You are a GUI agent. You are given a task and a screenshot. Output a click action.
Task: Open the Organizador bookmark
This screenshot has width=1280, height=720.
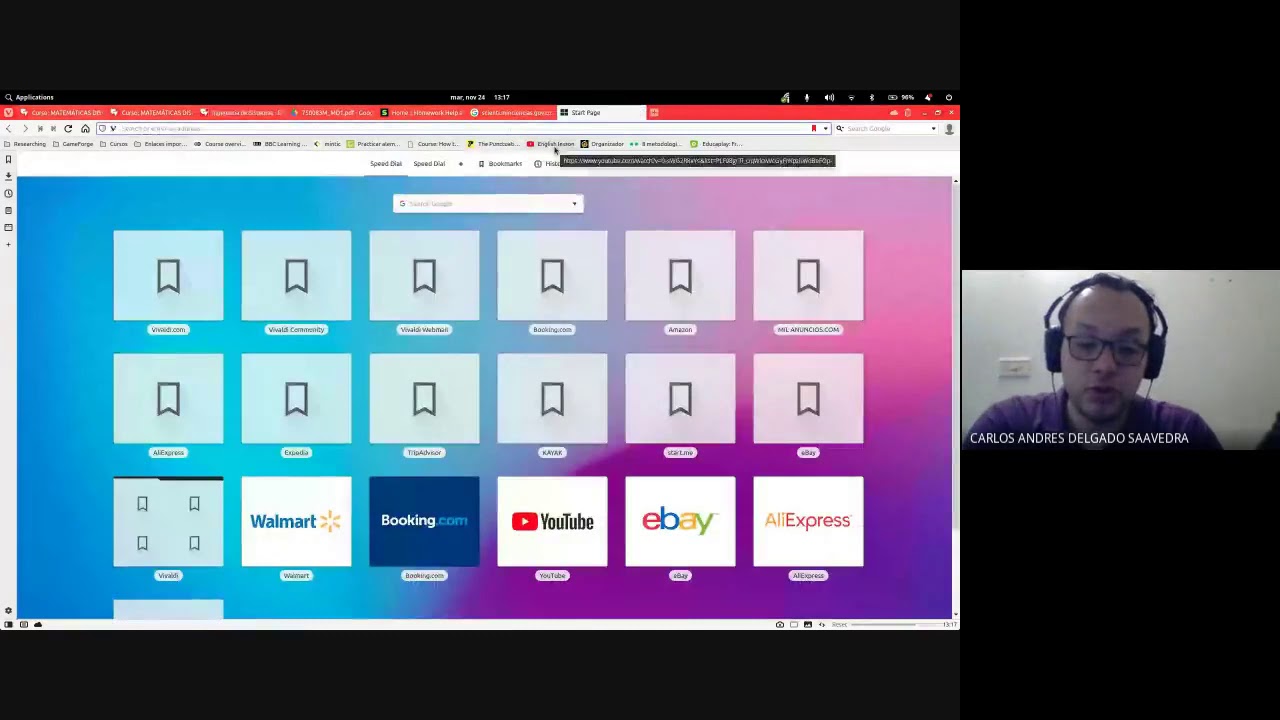(x=603, y=144)
